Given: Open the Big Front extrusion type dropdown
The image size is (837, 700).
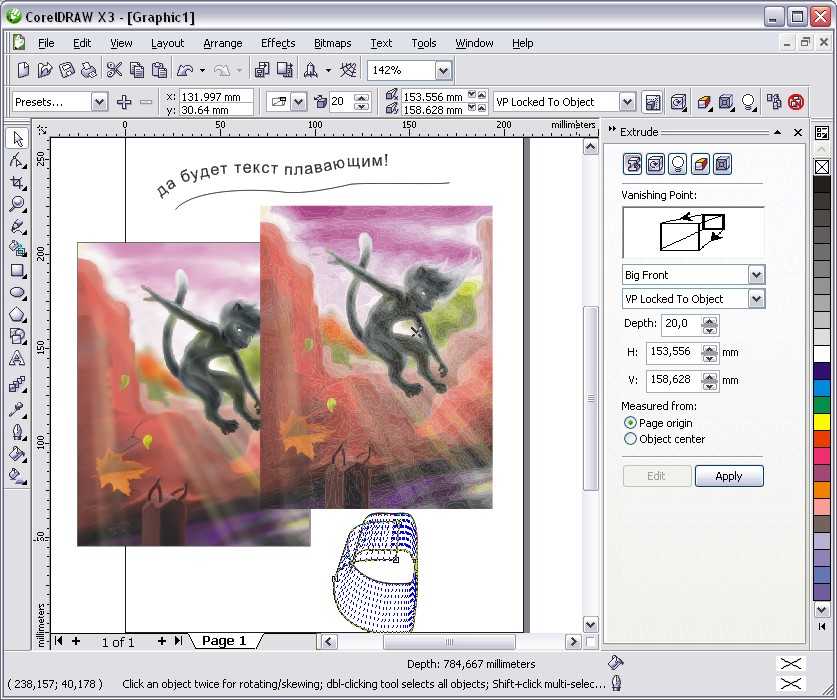Looking at the screenshot, I should (756, 275).
